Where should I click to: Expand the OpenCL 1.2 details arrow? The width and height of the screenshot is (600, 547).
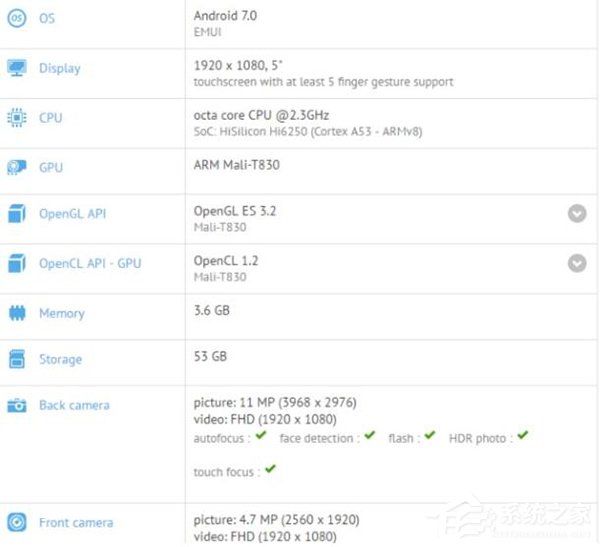[577, 263]
